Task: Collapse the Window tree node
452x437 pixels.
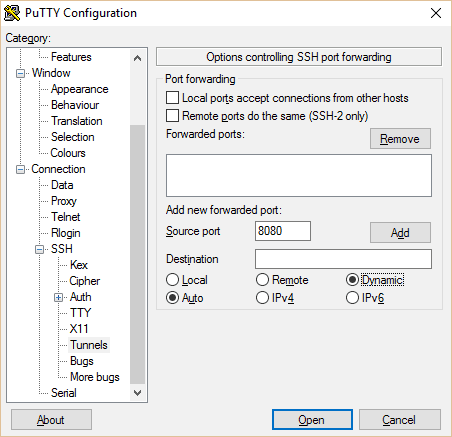Action: click(x=20, y=73)
